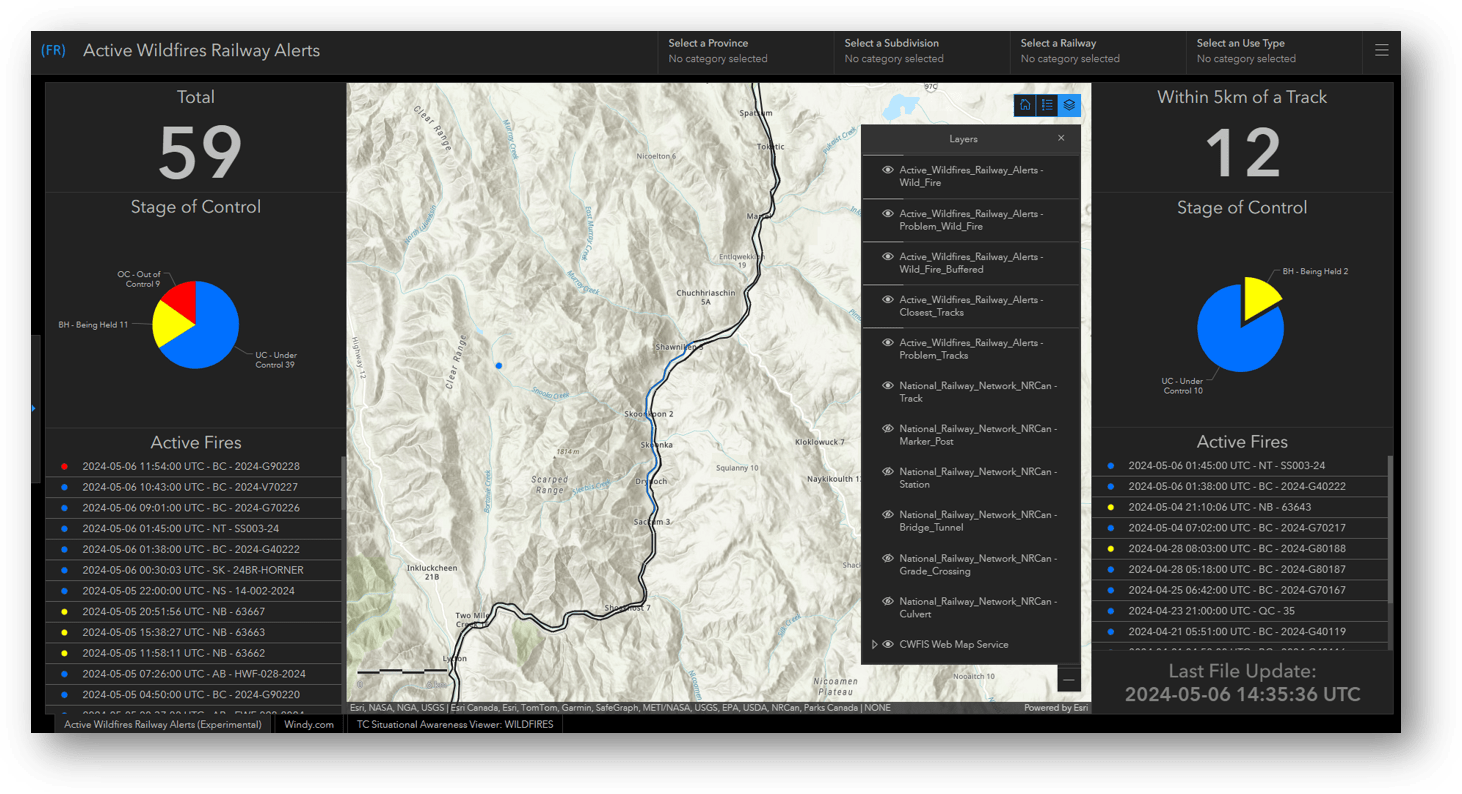Toggle visibility of Bridge_Tunnel layer
Image resolution: width=1462 pixels, height=794 pixels.
[x=887, y=514]
